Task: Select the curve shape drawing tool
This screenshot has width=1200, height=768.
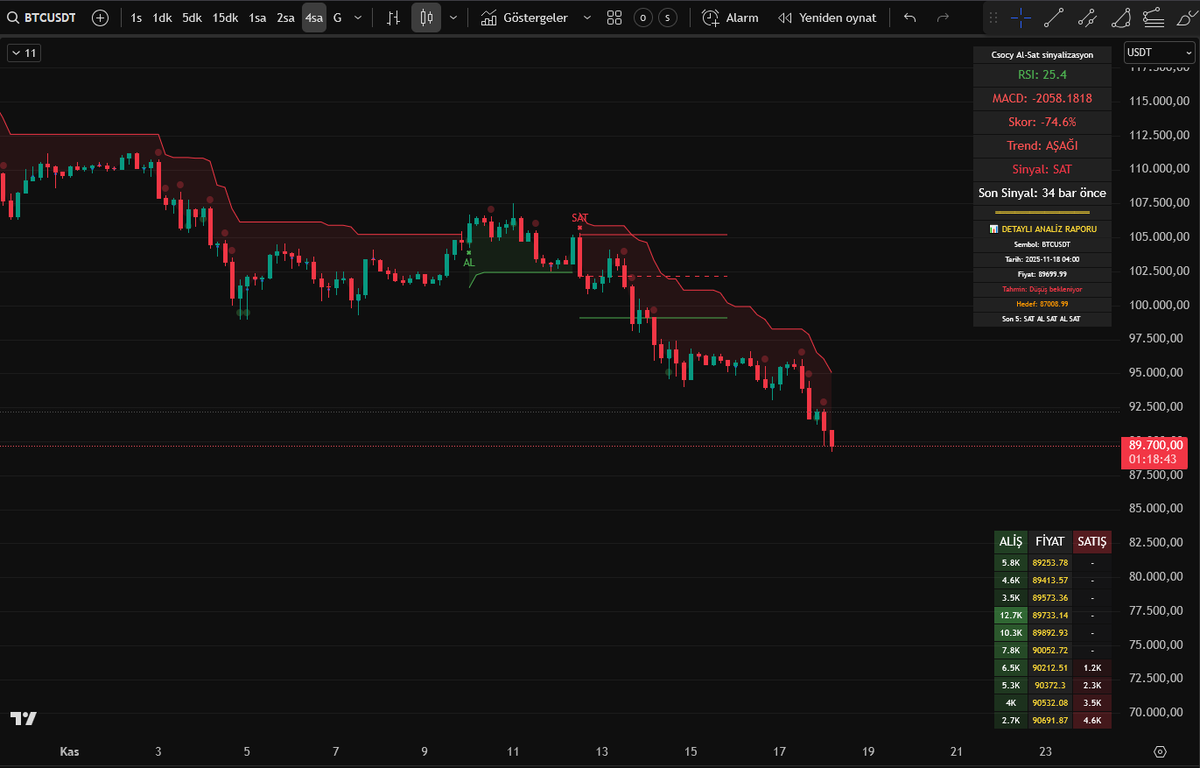Action: point(1120,18)
